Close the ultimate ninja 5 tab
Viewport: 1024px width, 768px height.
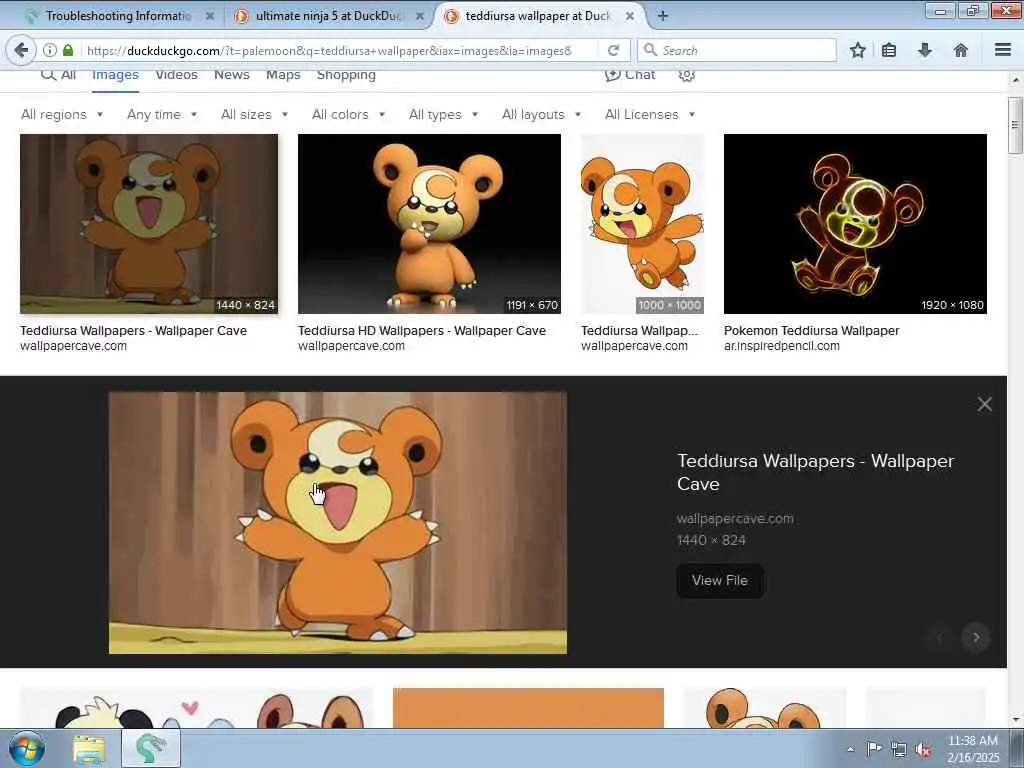point(420,16)
